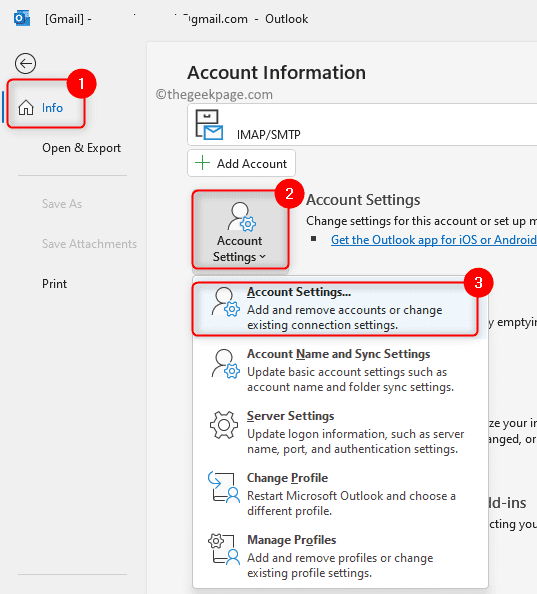Click the IMAP/SMTP mailbox account icon
This screenshot has height=594, width=537.
click(209, 125)
